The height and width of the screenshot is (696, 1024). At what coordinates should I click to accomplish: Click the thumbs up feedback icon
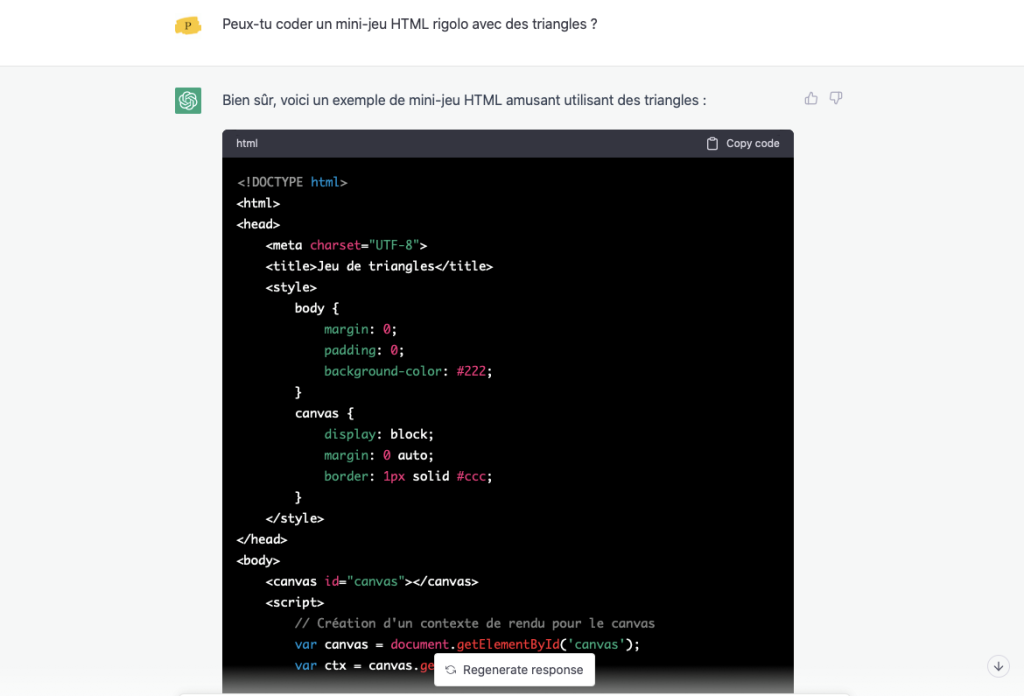tap(810, 99)
